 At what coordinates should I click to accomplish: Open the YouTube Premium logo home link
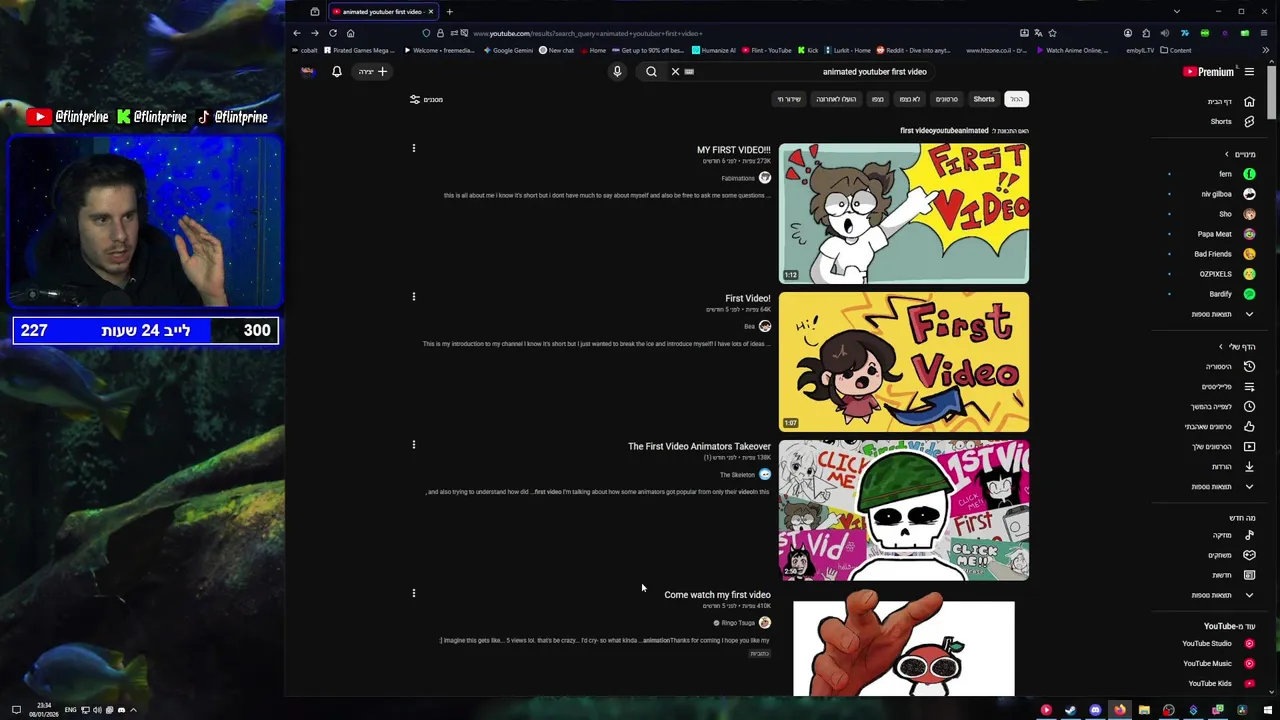point(1208,72)
